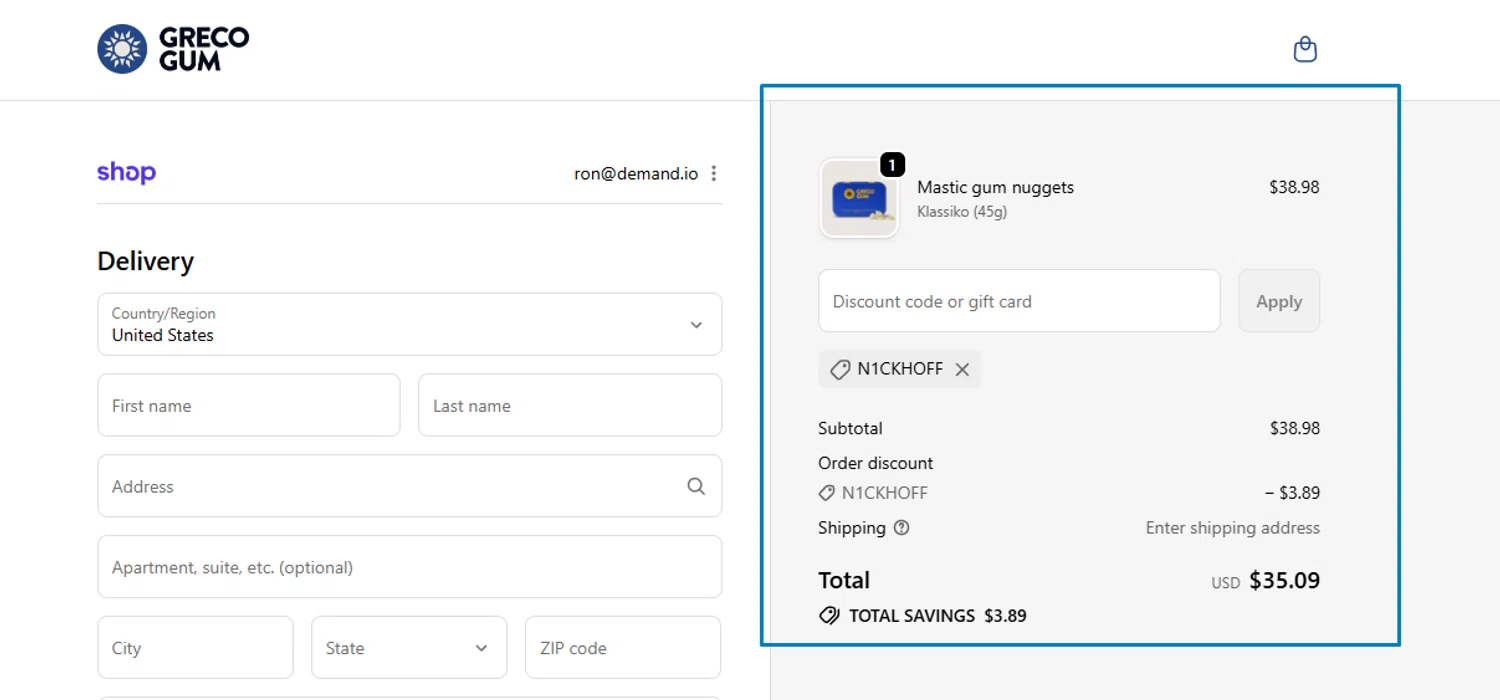Click the ron@demand.io email text
Image resolution: width=1500 pixels, height=700 pixels.
(x=636, y=173)
